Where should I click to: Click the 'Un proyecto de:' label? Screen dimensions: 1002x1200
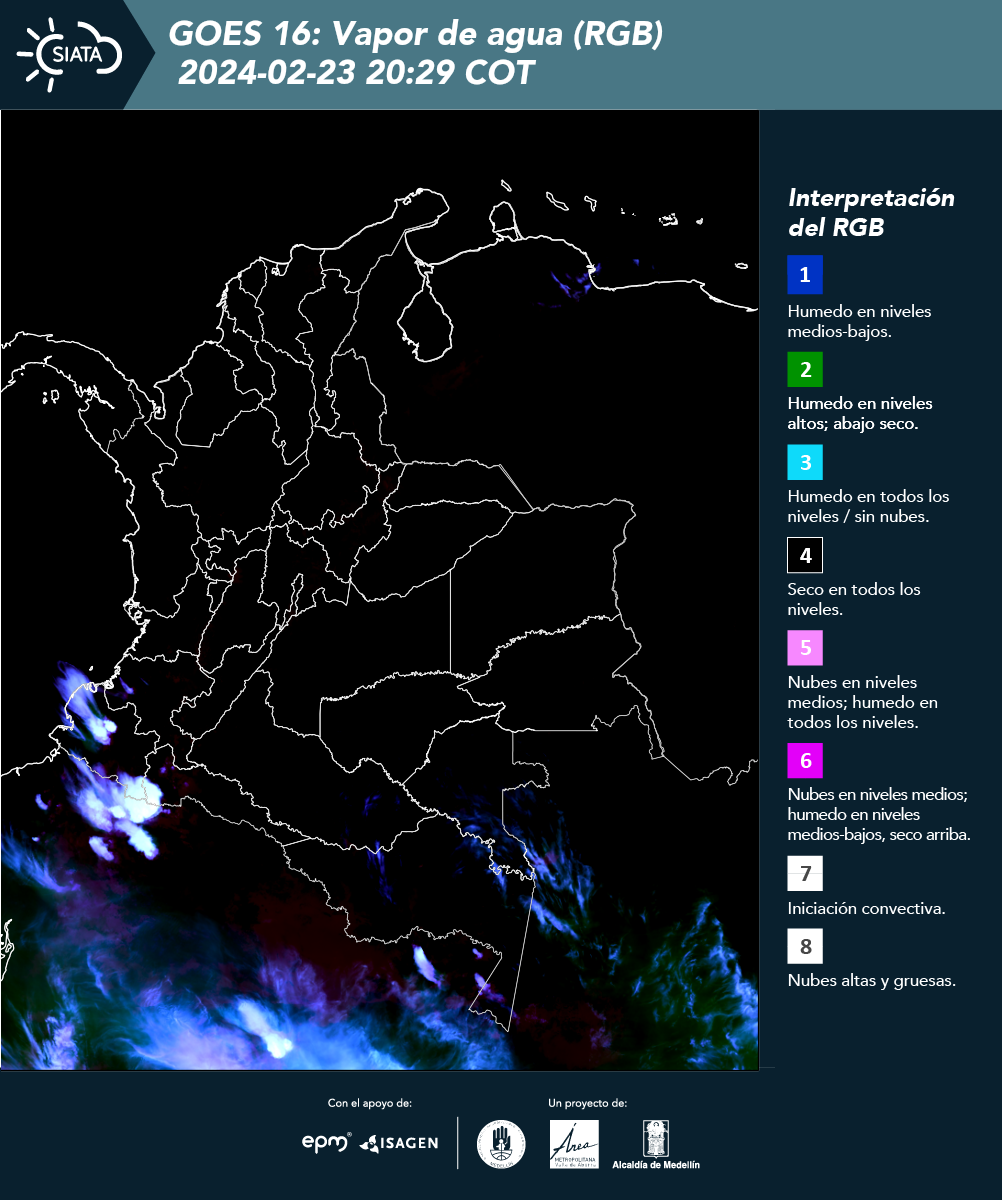point(588,1103)
